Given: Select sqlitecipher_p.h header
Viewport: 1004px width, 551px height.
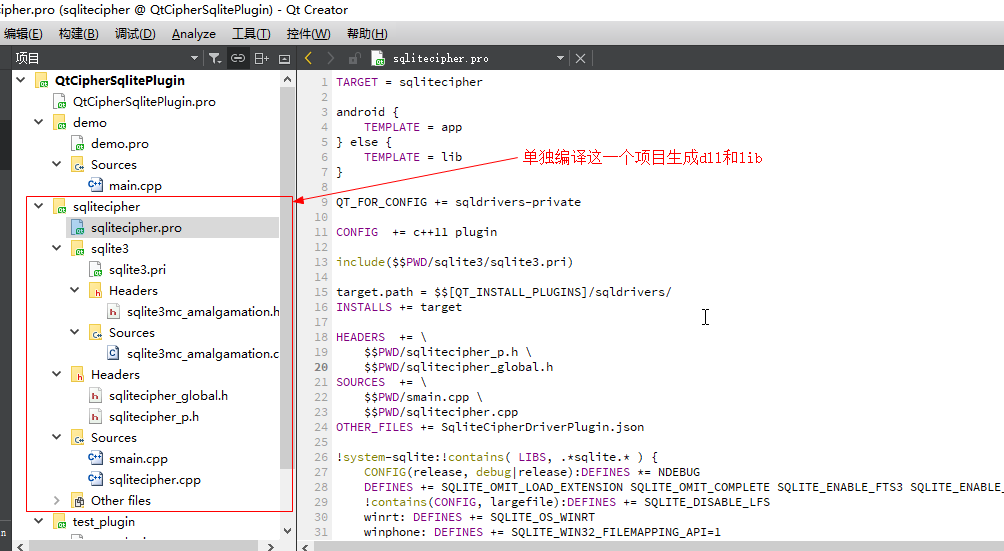Looking at the screenshot, I should 154,417.
